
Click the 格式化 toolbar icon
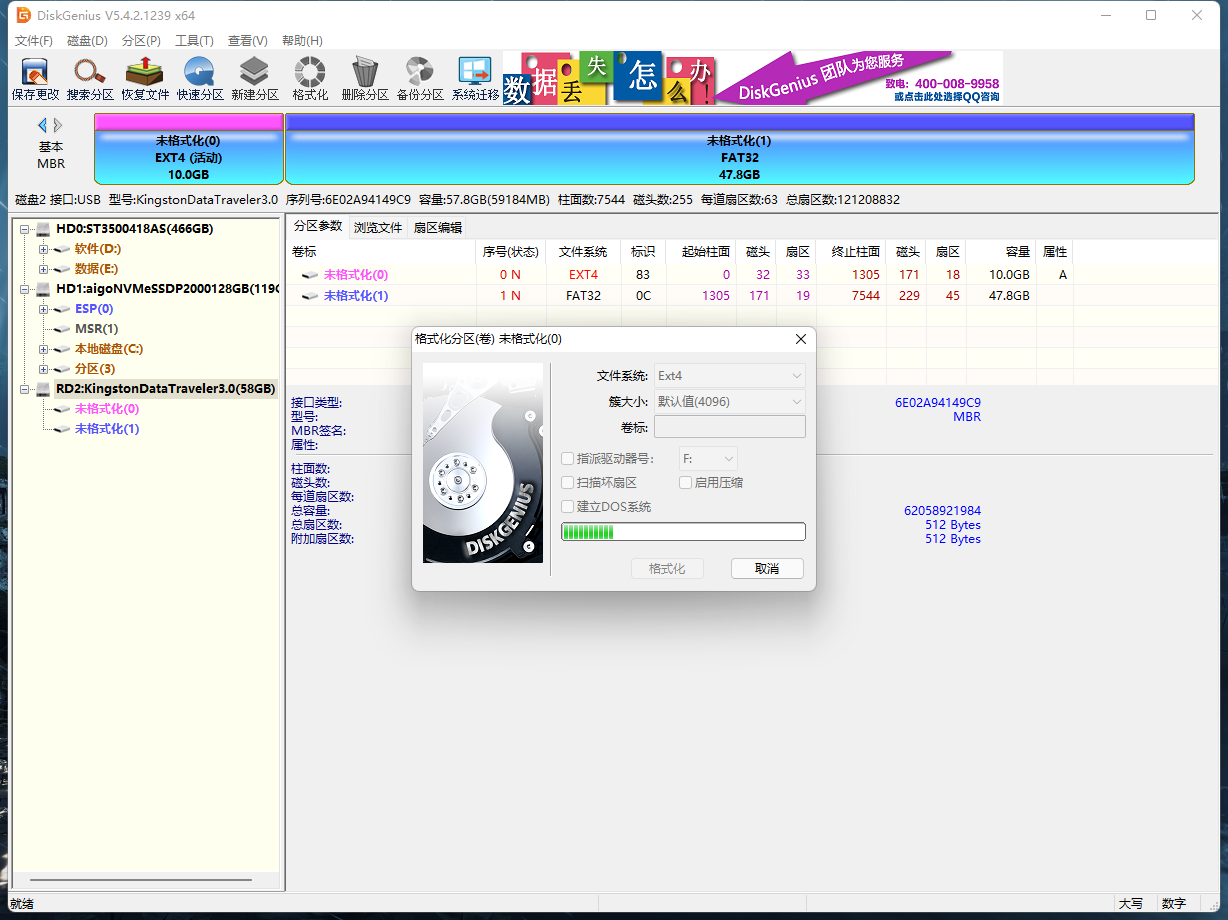coord(310,73)
